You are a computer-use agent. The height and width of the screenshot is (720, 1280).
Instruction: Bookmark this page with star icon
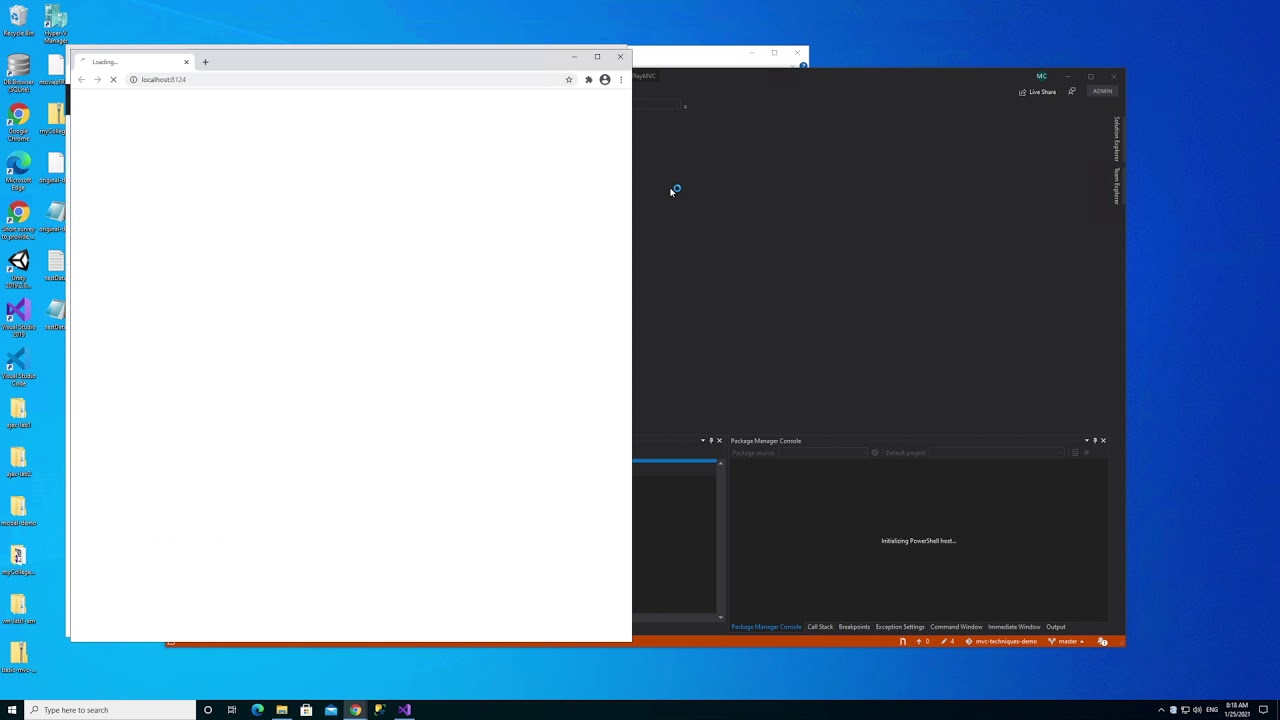[569, 79]
